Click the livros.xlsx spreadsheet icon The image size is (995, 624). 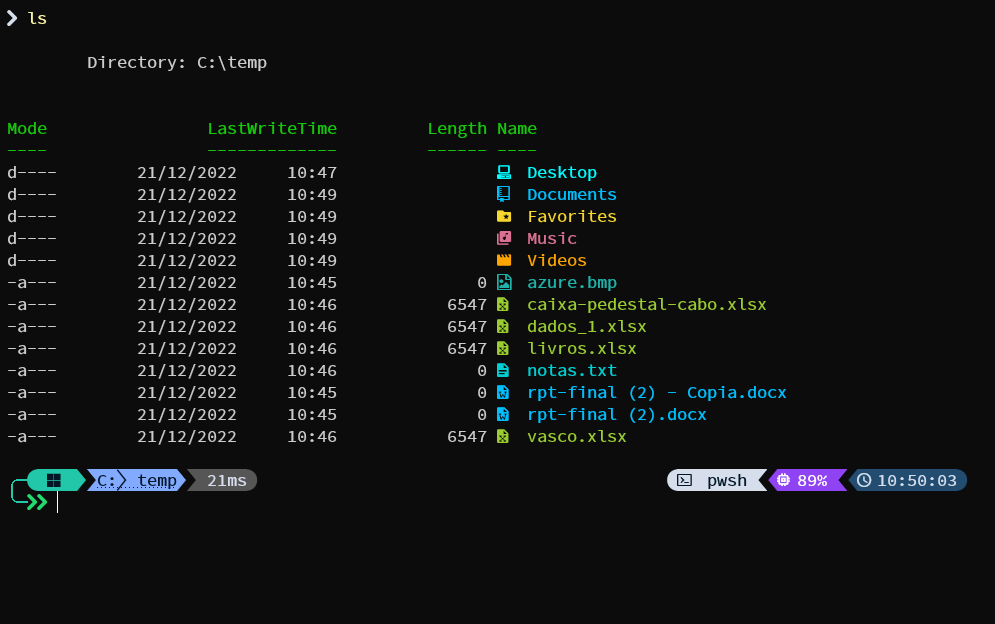click(503, 349)
